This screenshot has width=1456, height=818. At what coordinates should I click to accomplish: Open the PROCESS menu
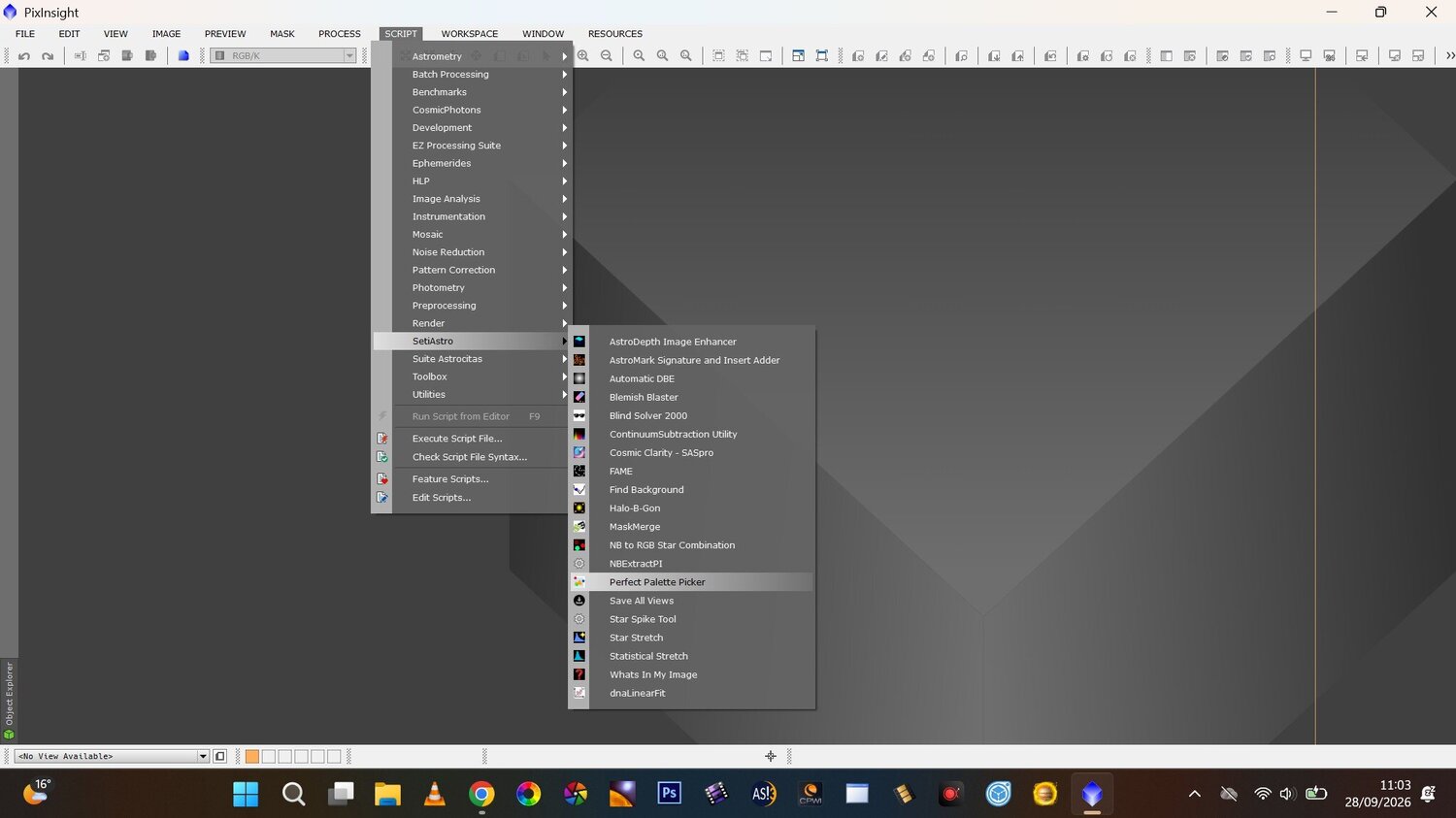pyautogui.click(x=340, y=34)
